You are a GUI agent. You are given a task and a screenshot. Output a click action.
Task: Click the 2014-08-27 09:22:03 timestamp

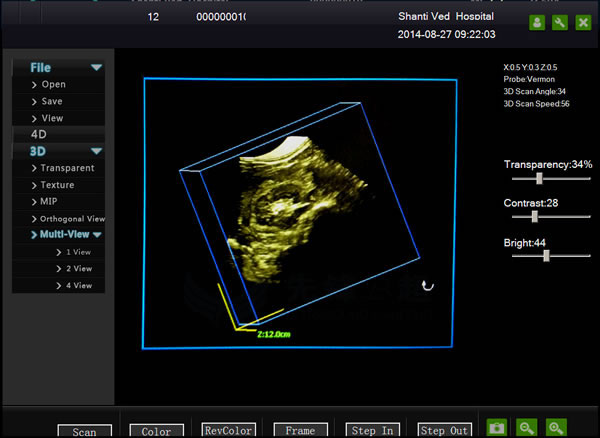pos(447,34)
